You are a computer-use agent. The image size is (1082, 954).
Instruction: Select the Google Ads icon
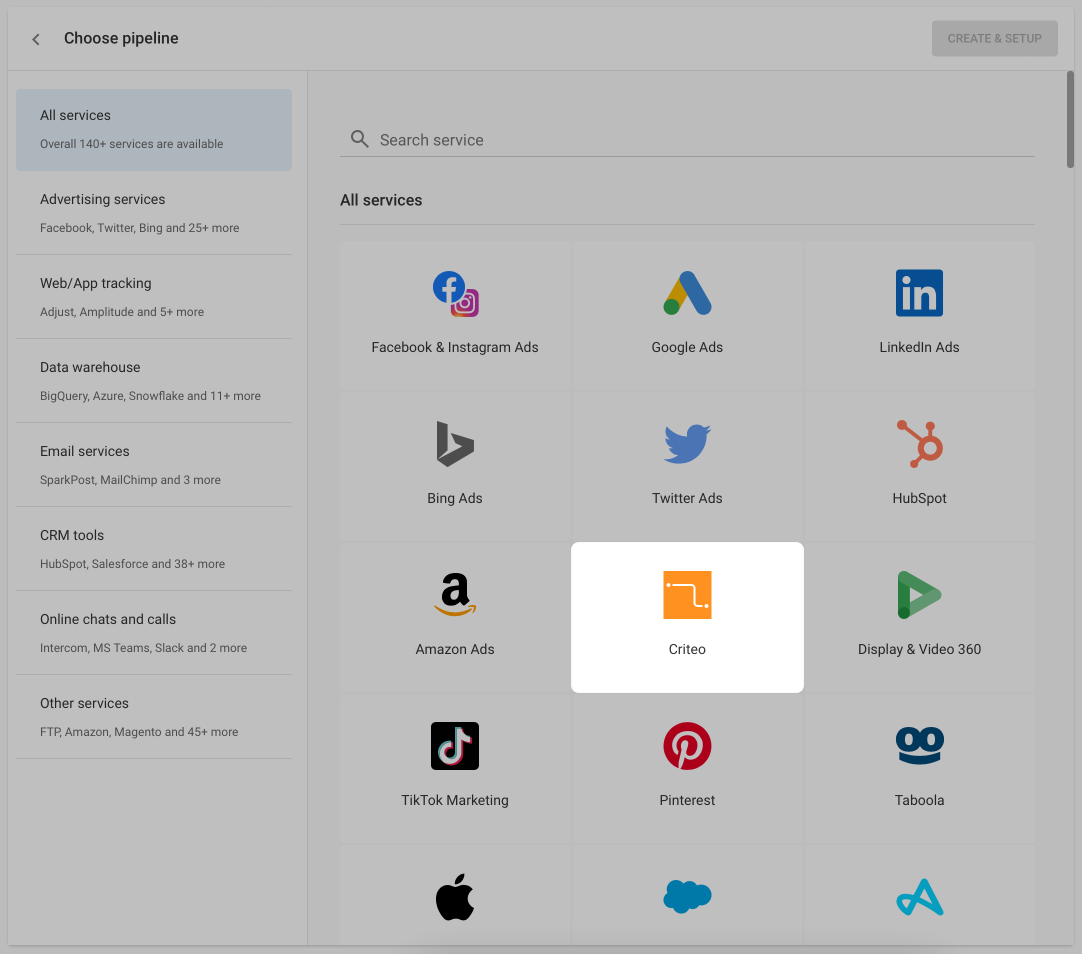[687, 293]
